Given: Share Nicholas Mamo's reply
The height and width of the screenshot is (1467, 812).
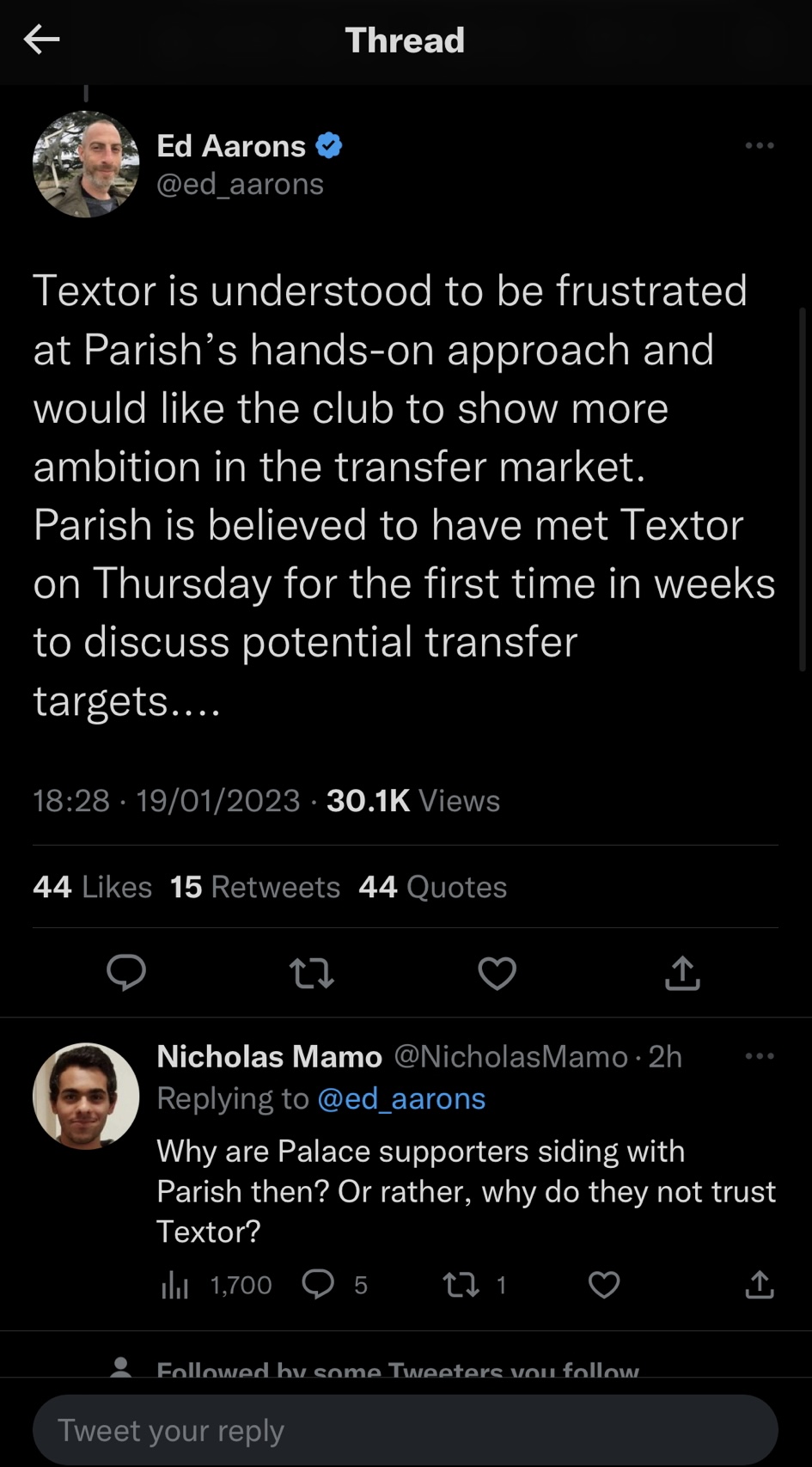Looking at the screenshot, I should pyautogui.click(x=760, y=1285).
